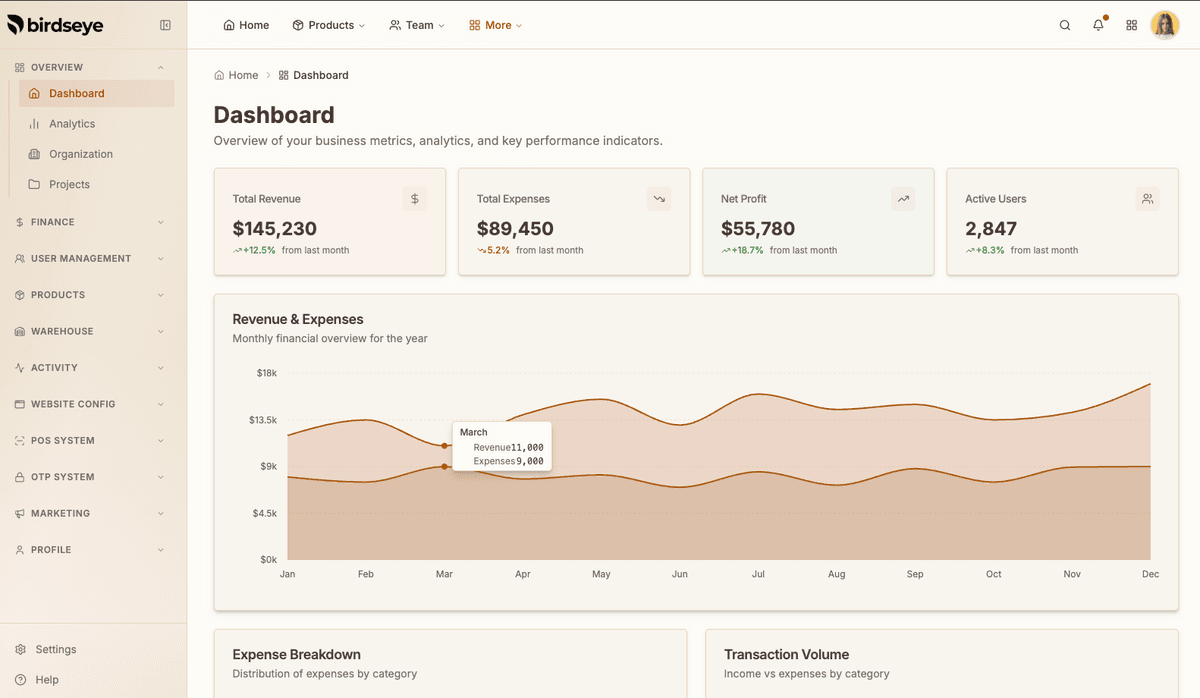Click the birdseye logo
Viewport: 1200px width, 698px height.
pyautogui.click(x=56, y=25)
